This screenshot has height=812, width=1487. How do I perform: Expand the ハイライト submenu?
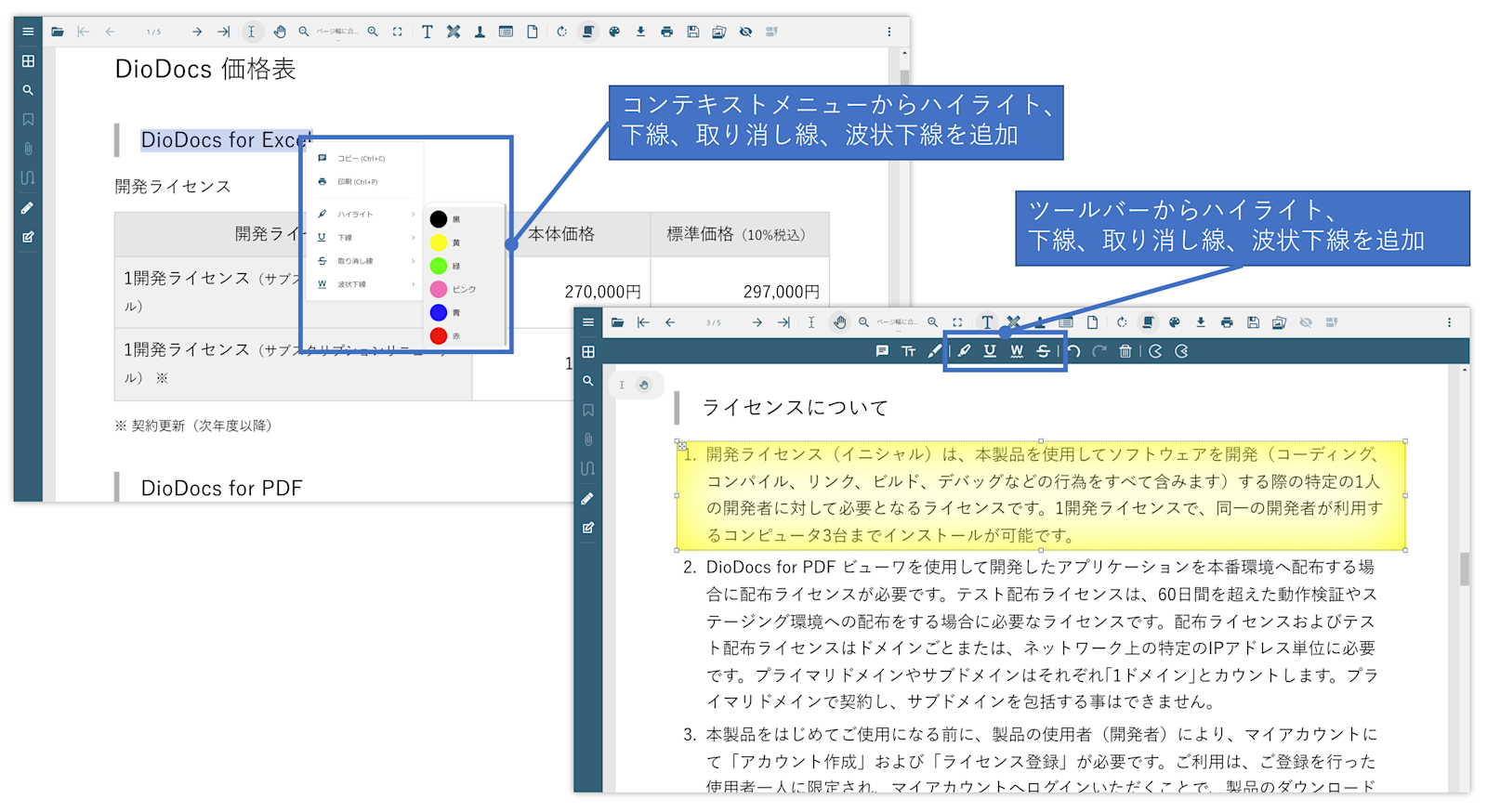click(365, 215)
